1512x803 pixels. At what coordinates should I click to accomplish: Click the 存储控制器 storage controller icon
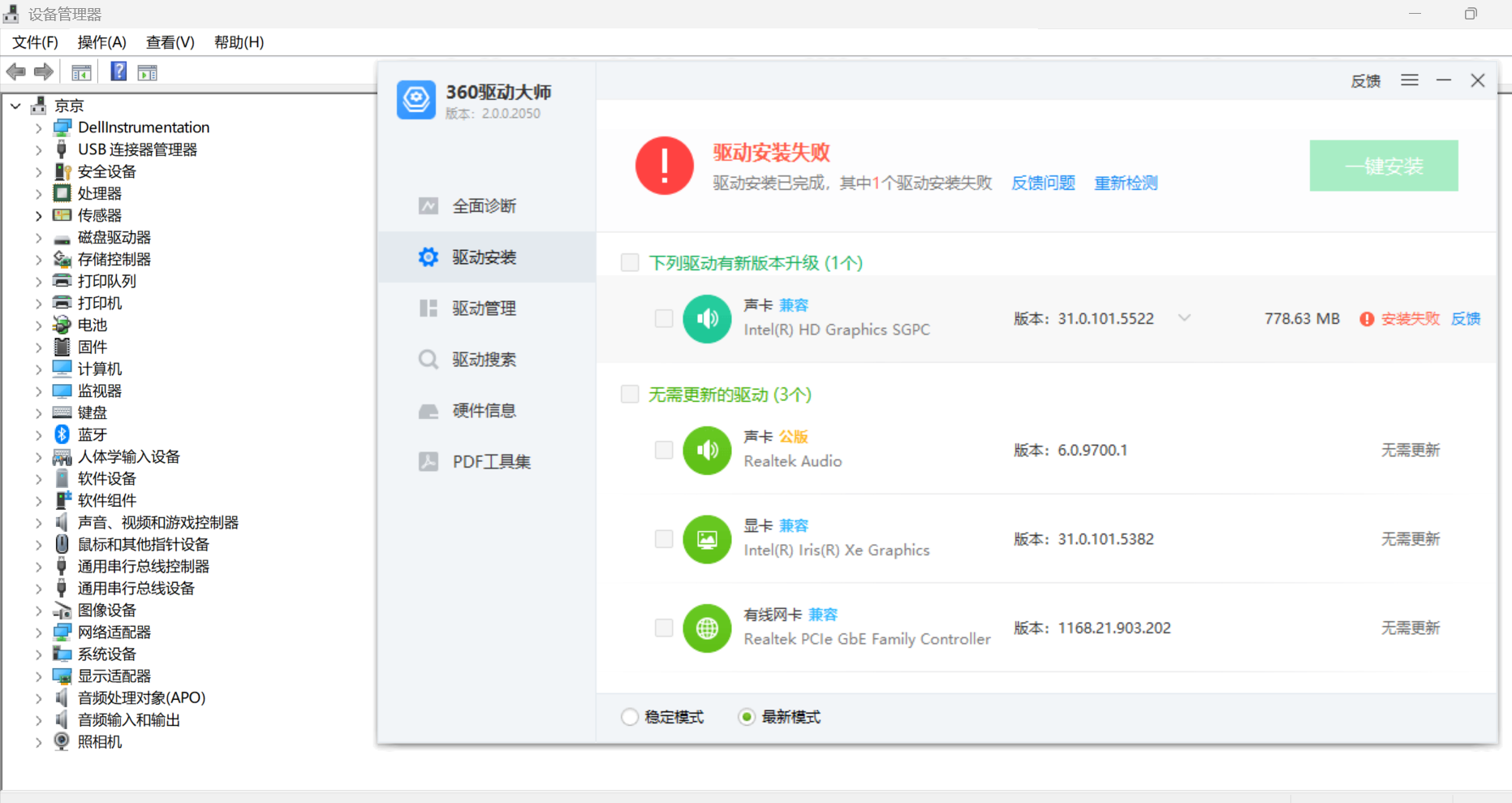coord(62,259)
